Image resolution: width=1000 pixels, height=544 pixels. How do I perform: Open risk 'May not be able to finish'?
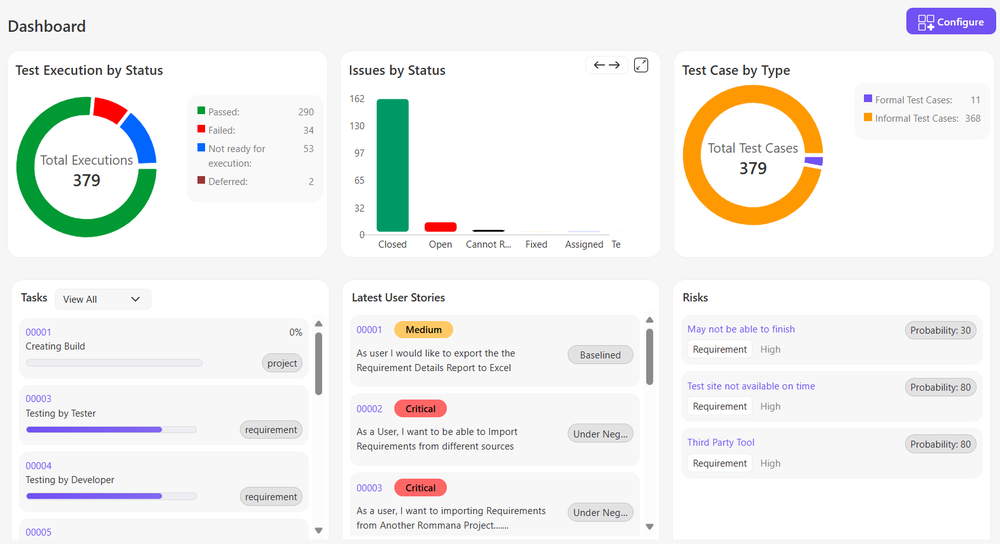(x=740, y=329)
